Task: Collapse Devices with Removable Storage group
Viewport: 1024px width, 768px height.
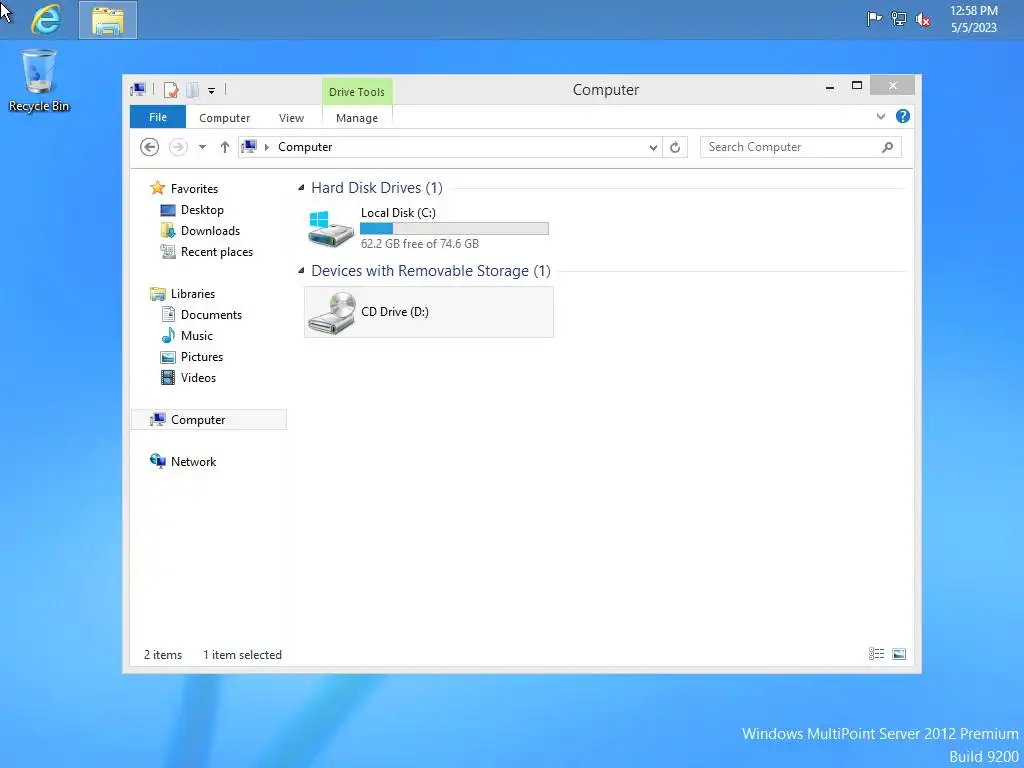Action: click(301, 270)
